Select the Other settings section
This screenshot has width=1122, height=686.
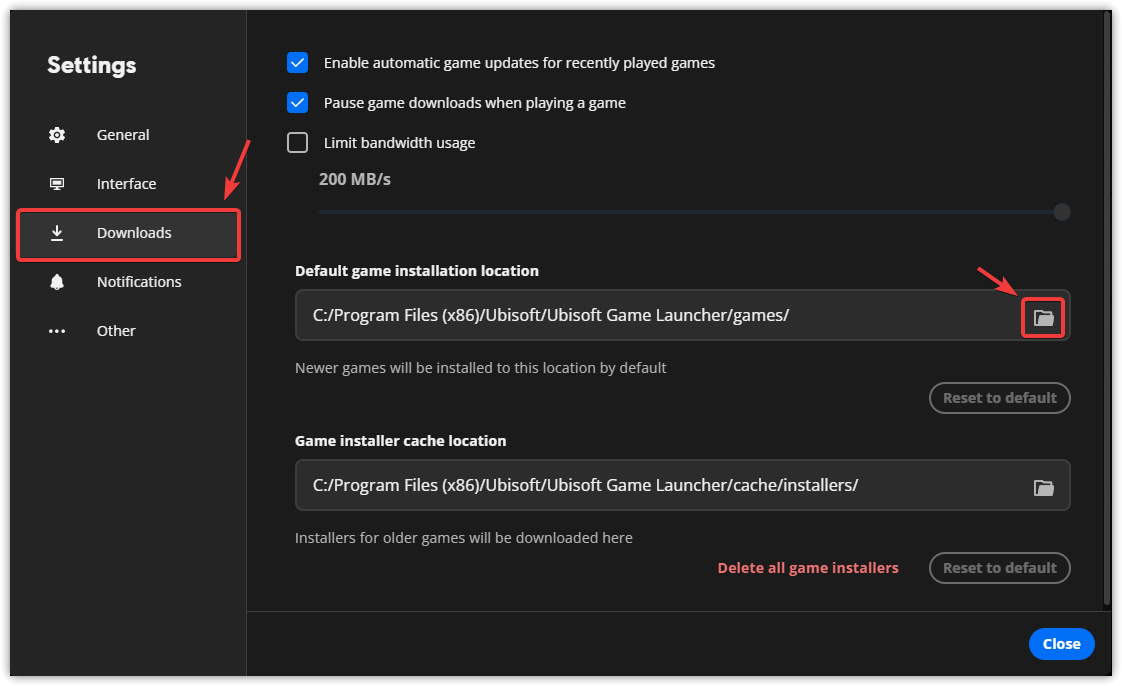(116, 331)
